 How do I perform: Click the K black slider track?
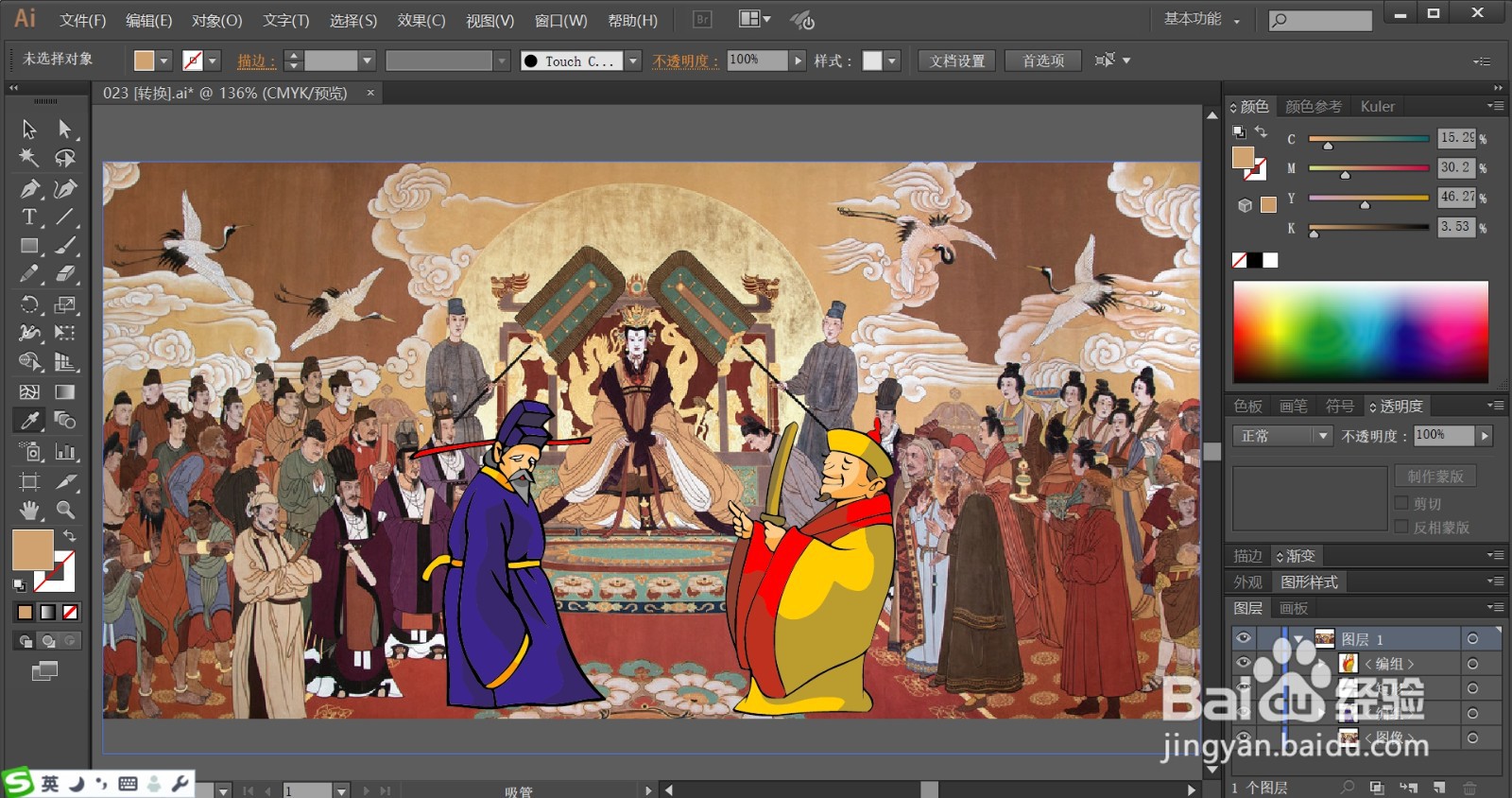1368,227
